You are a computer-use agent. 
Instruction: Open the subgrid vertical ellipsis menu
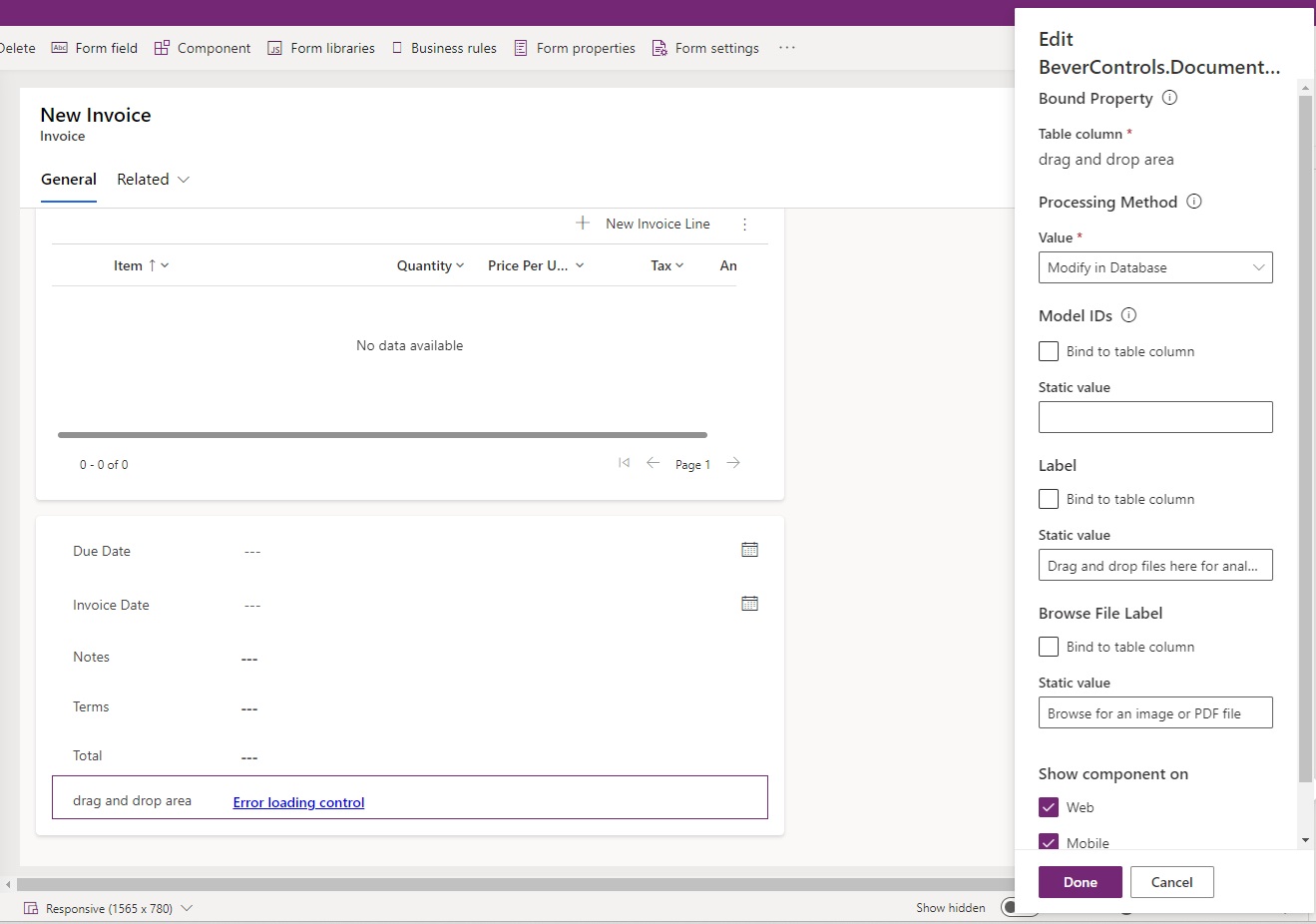pos(744,225)
